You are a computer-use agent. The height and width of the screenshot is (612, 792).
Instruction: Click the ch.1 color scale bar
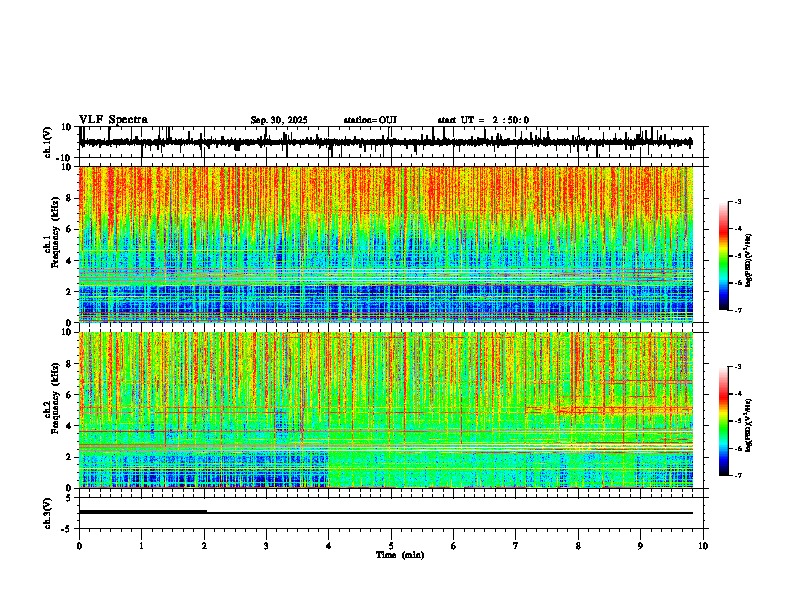[x=724, y=256]
